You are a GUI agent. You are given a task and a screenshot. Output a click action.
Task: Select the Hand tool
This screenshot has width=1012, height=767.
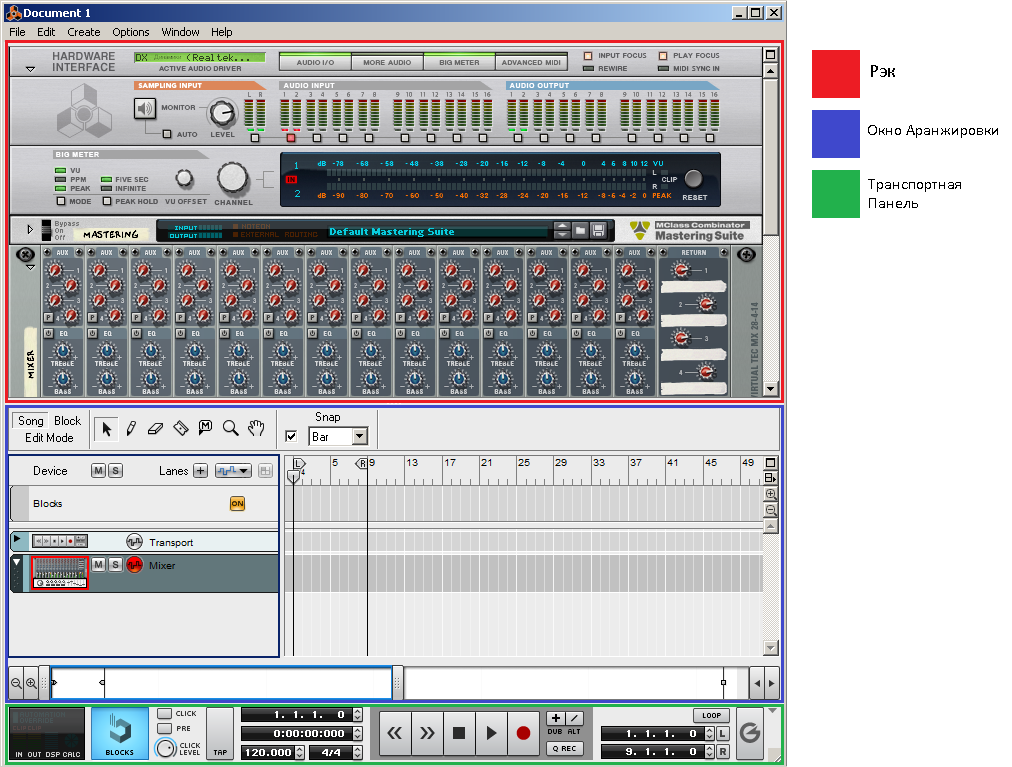pos(256,429)
